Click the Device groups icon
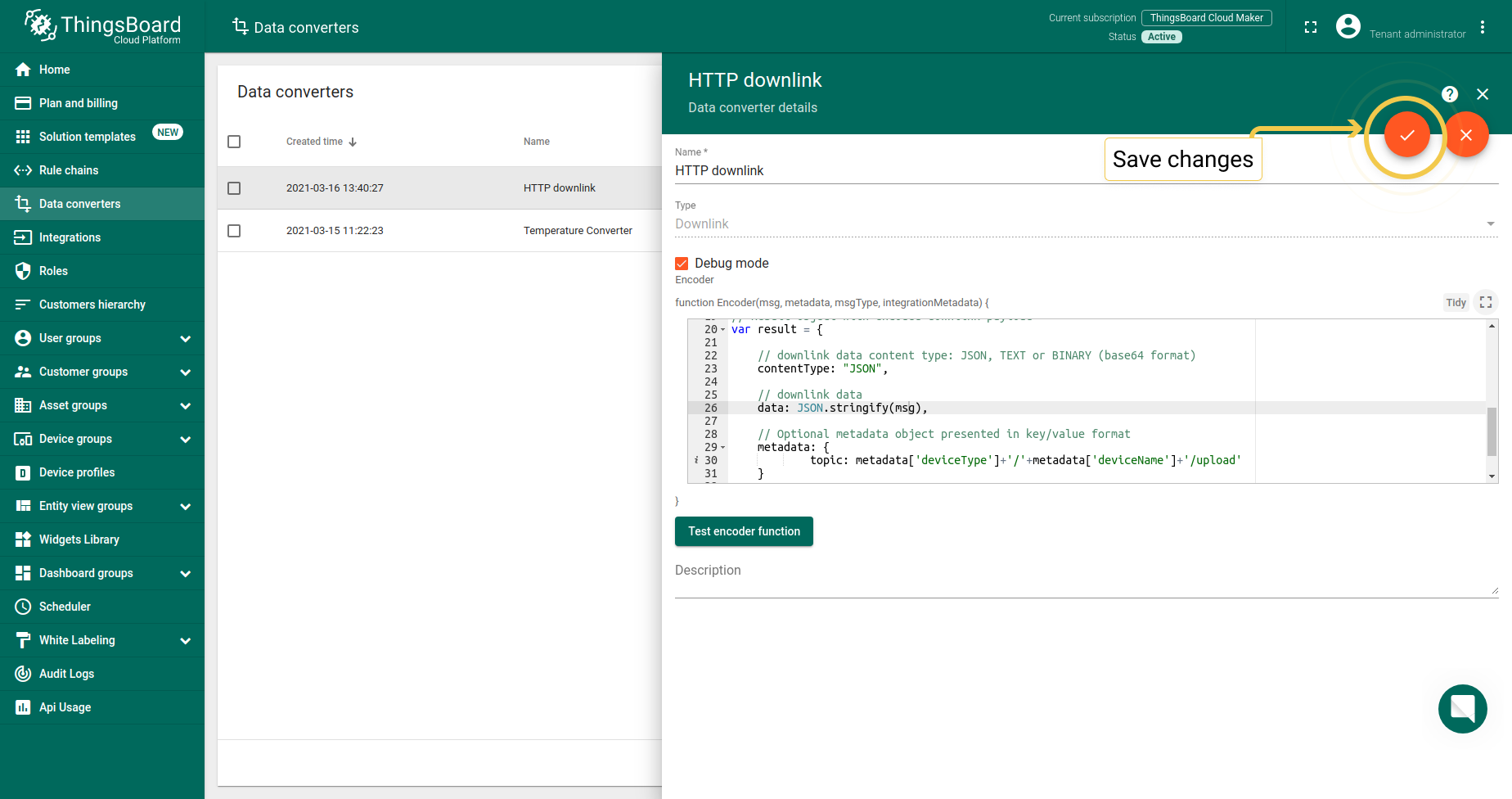The height and width of the screenshot is (799, 1512). pyautogui.click(x=23, y=439)
